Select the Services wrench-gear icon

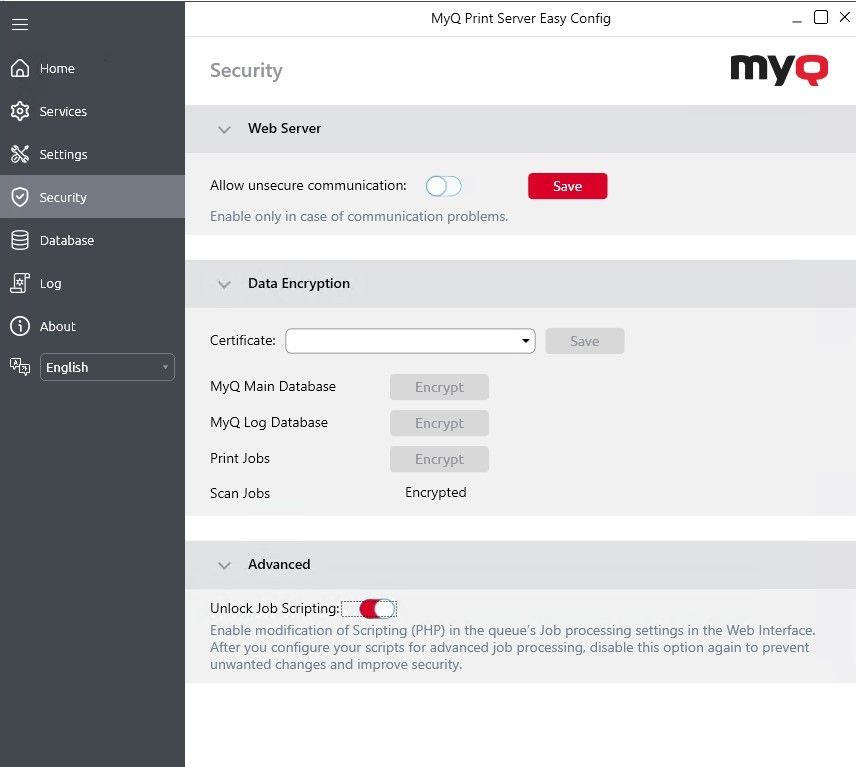click(20, 111)
